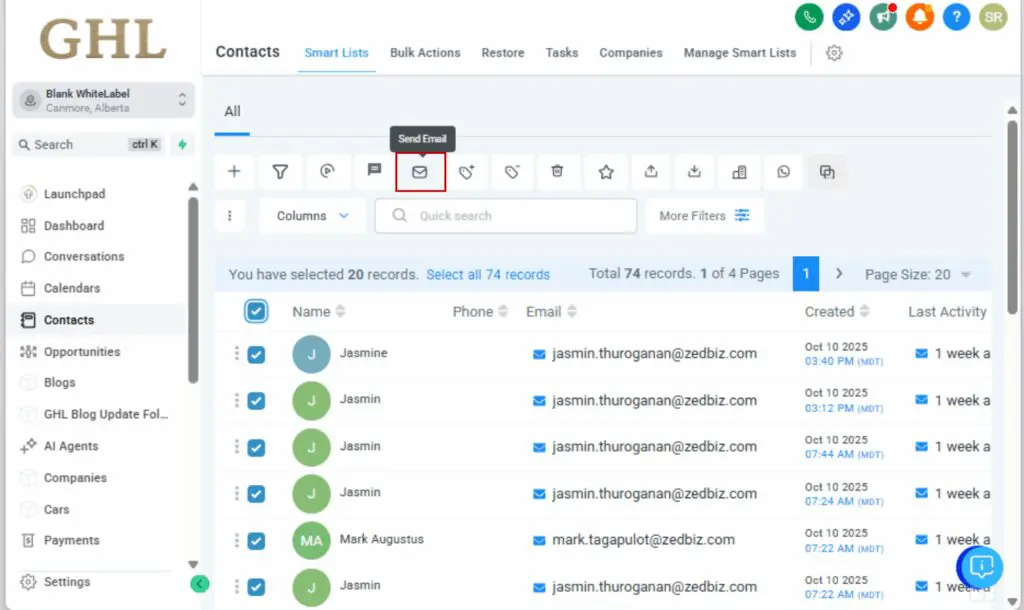Image resolution: width=1024 pixels, height=610 pixels.
Task: Switch to the Bulk Actions tab
Action: [x=425, y=53]
